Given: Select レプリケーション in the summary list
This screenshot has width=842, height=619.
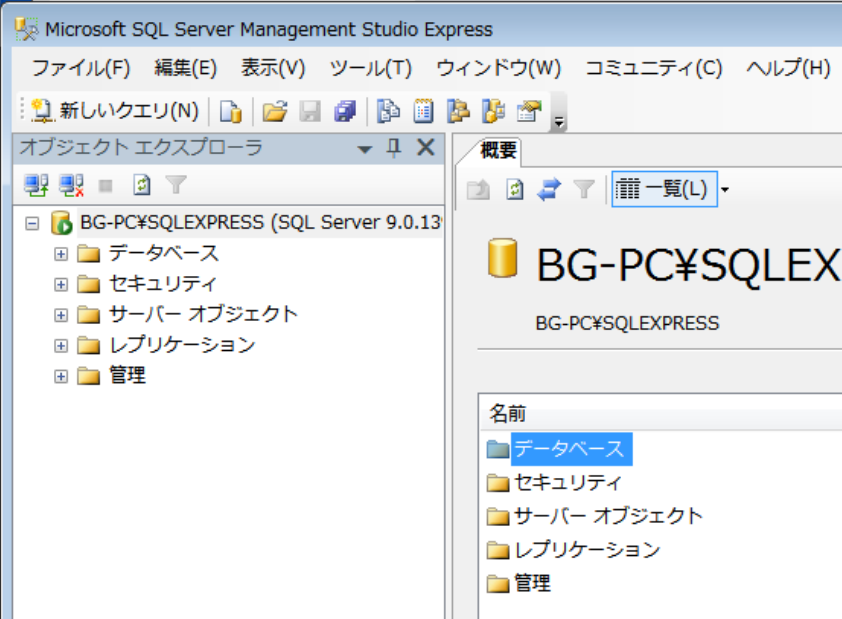Looking at the screenshot, I should tap(587, 550).
